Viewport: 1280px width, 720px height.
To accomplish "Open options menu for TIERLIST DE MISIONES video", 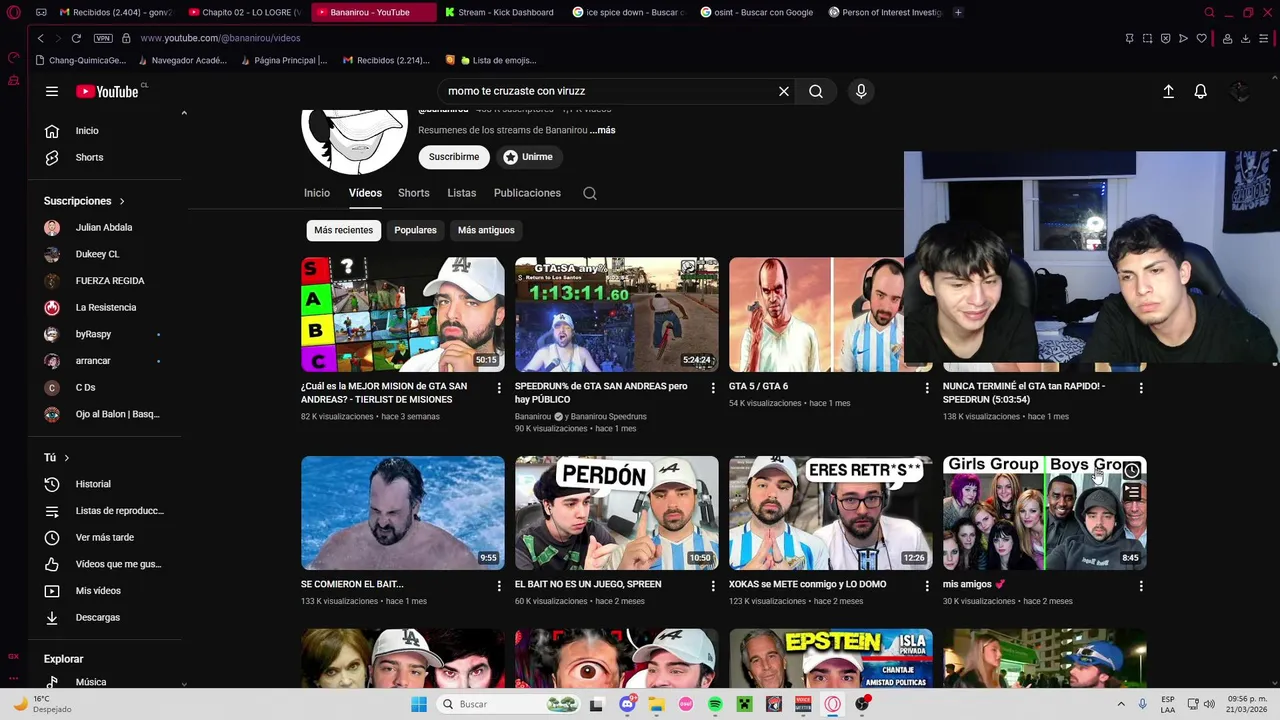I will coord(499,388).
